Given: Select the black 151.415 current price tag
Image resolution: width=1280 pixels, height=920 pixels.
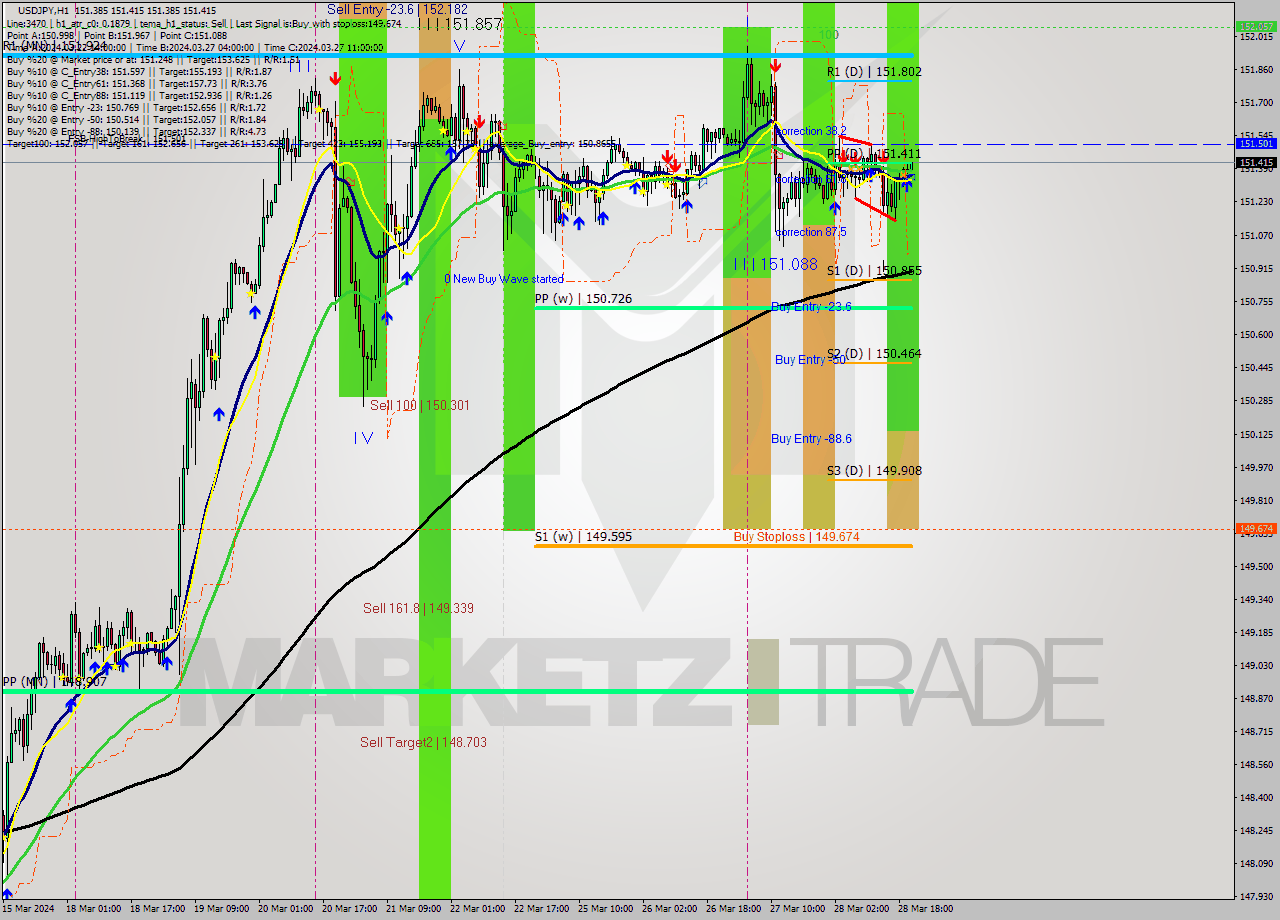Looking at the screenshot, I should click(x=1256, y=162).
